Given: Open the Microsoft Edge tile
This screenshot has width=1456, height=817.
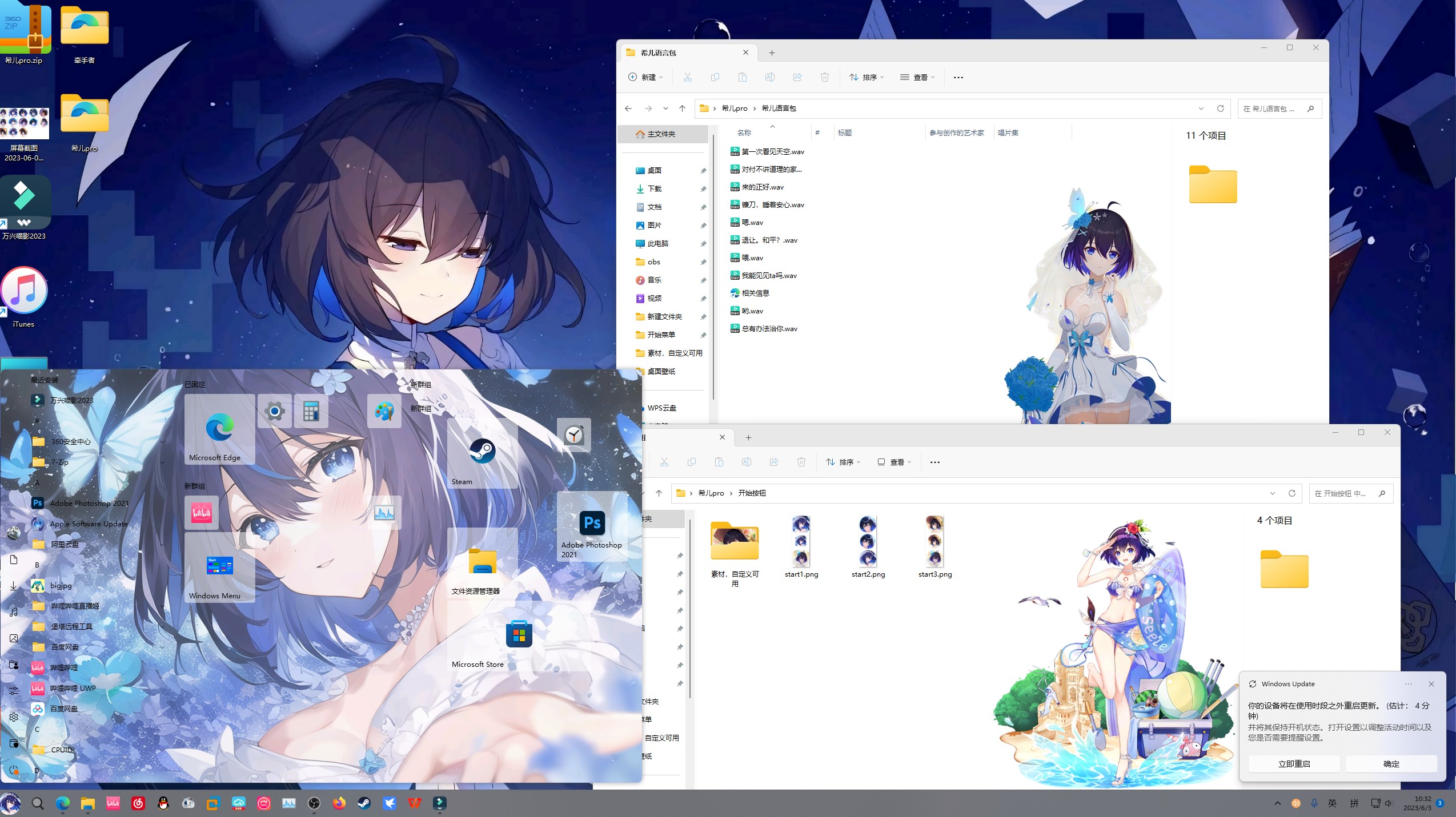Looking at the screenshot, I should (219, 429).
